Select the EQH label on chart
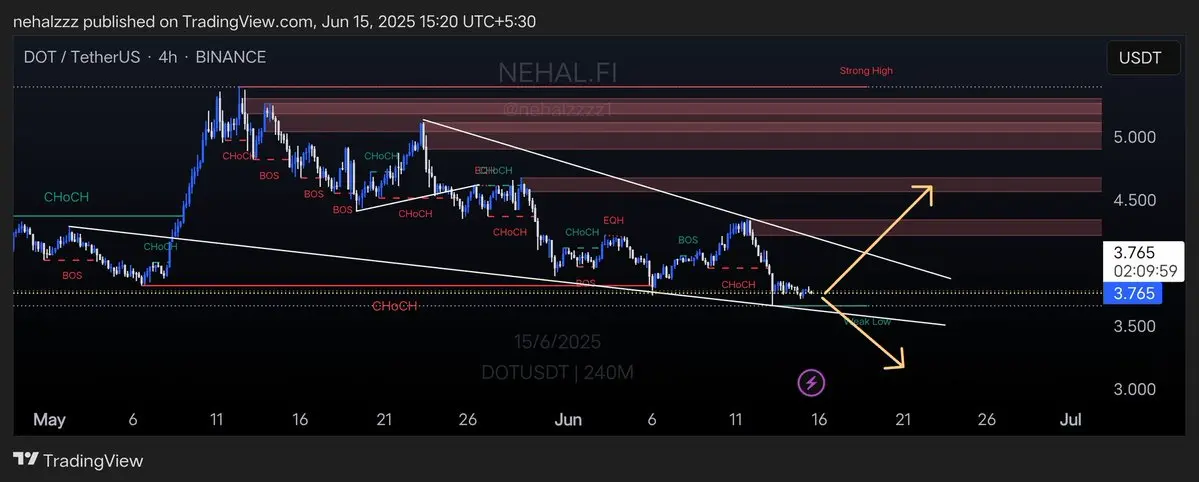 (613, 220)
